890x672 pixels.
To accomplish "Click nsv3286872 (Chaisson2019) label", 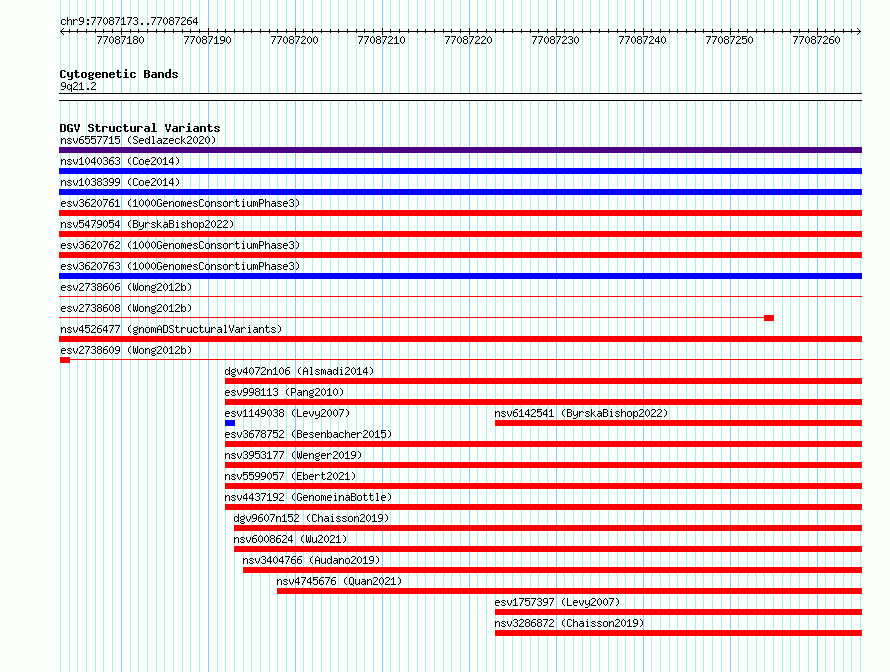I will 569,623.
